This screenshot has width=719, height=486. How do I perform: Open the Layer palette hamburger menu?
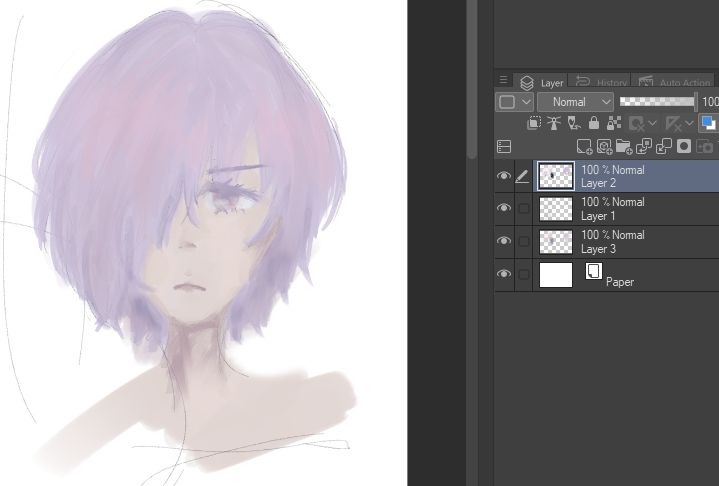[x=503, y=80]
